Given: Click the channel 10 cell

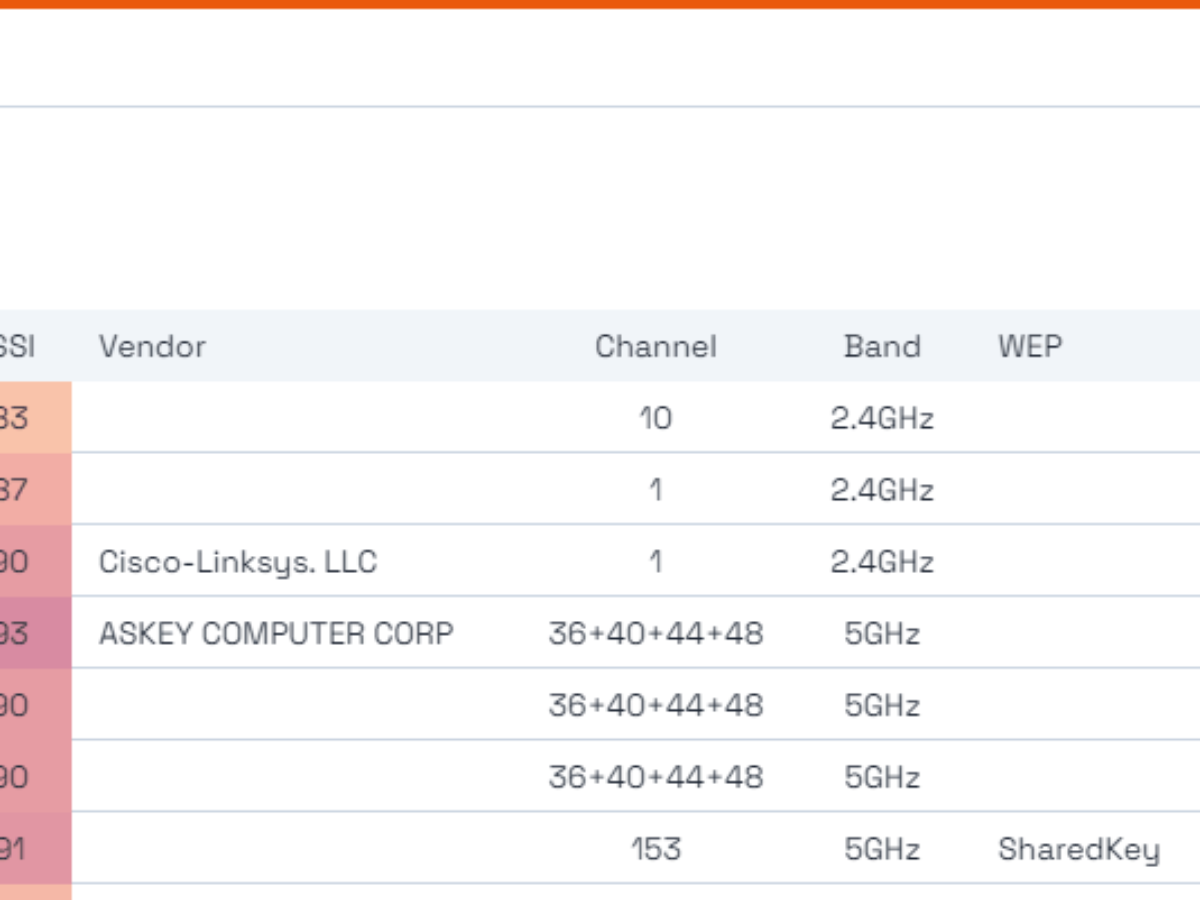Looking at the screenshot, I should click(x=655, y=418).
